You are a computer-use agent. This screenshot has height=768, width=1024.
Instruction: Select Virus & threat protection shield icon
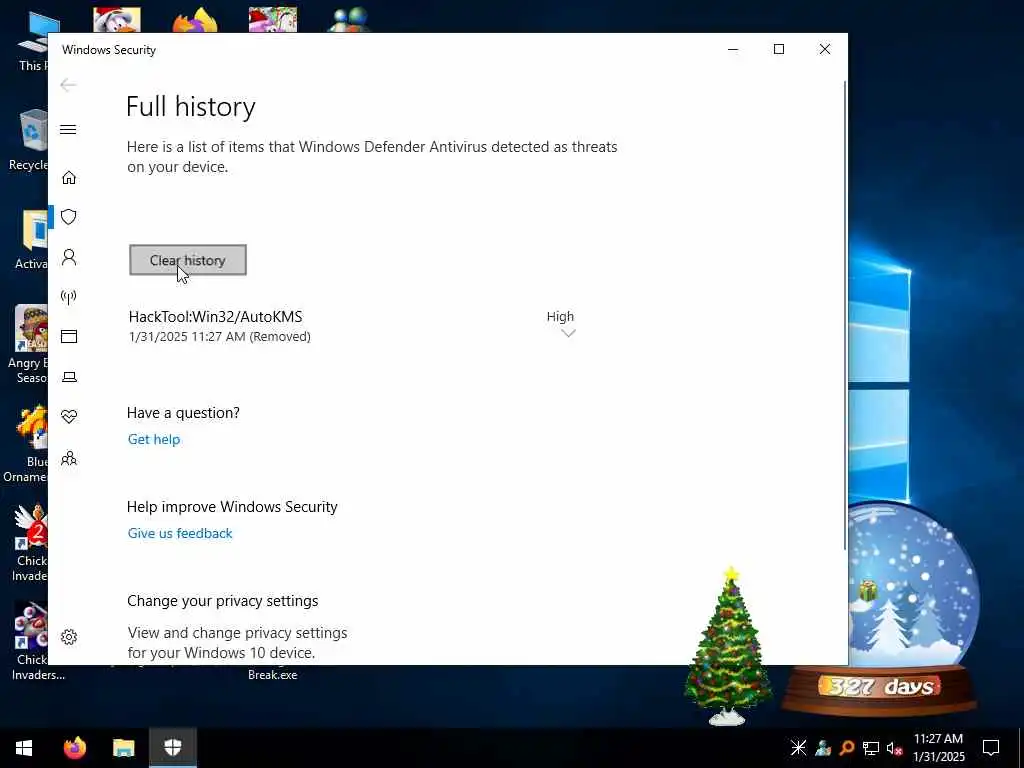click(69, 217)
